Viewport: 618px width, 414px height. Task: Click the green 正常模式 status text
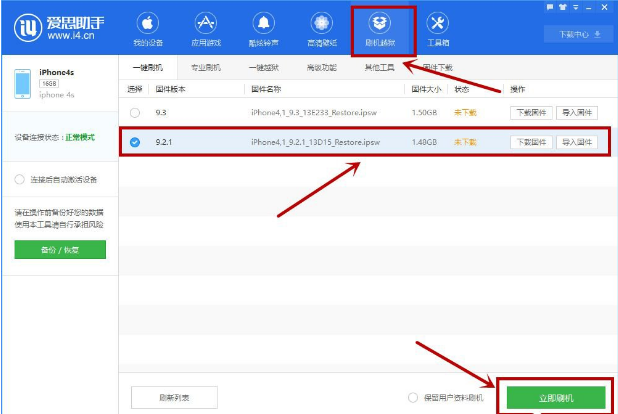point(80,137)
